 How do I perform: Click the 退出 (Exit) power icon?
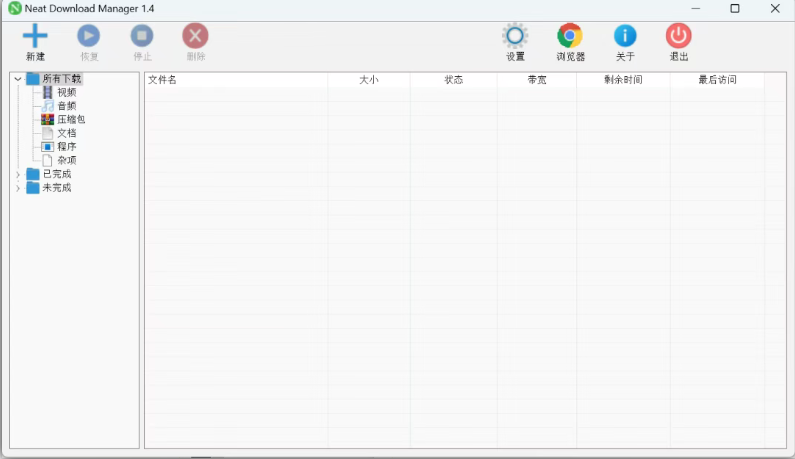679,37
